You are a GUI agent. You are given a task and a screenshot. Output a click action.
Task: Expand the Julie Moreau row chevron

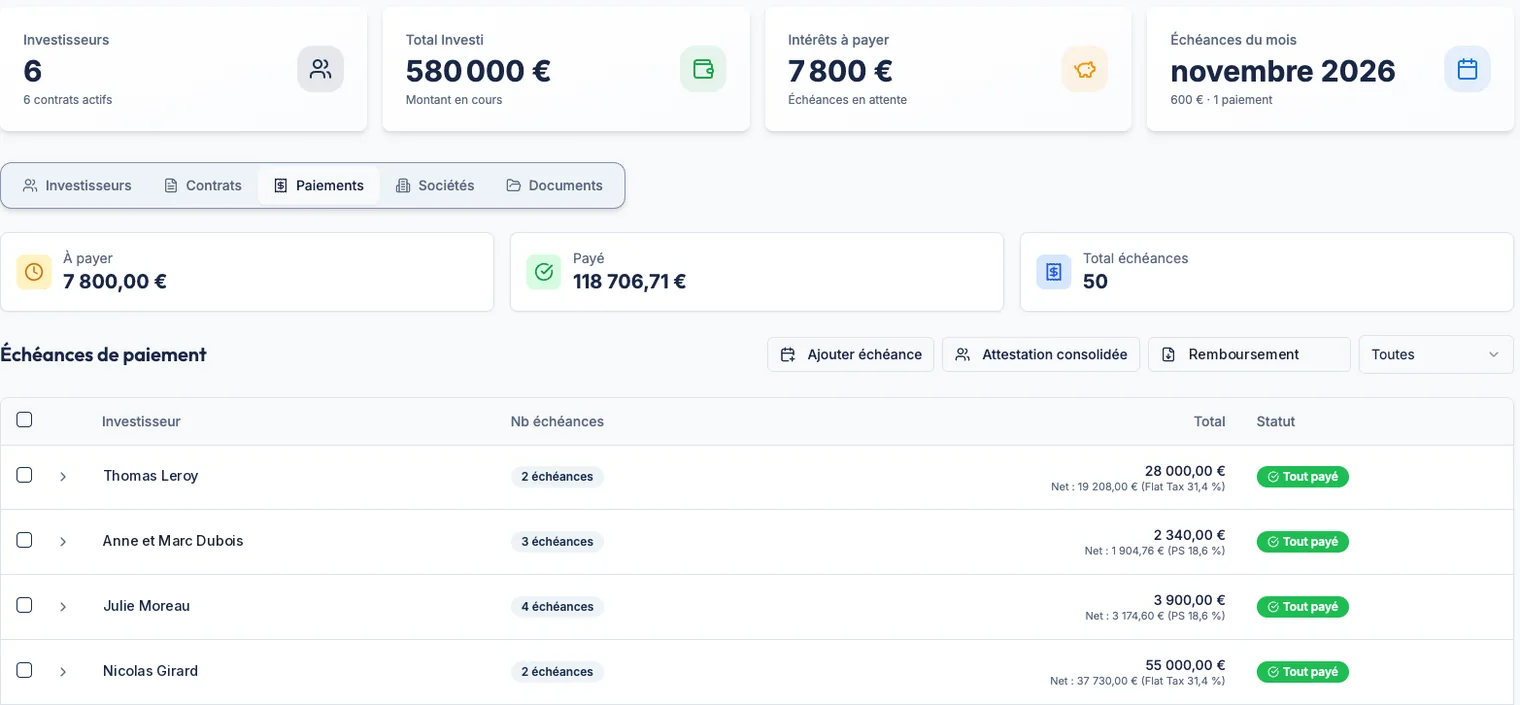[63, 607]
